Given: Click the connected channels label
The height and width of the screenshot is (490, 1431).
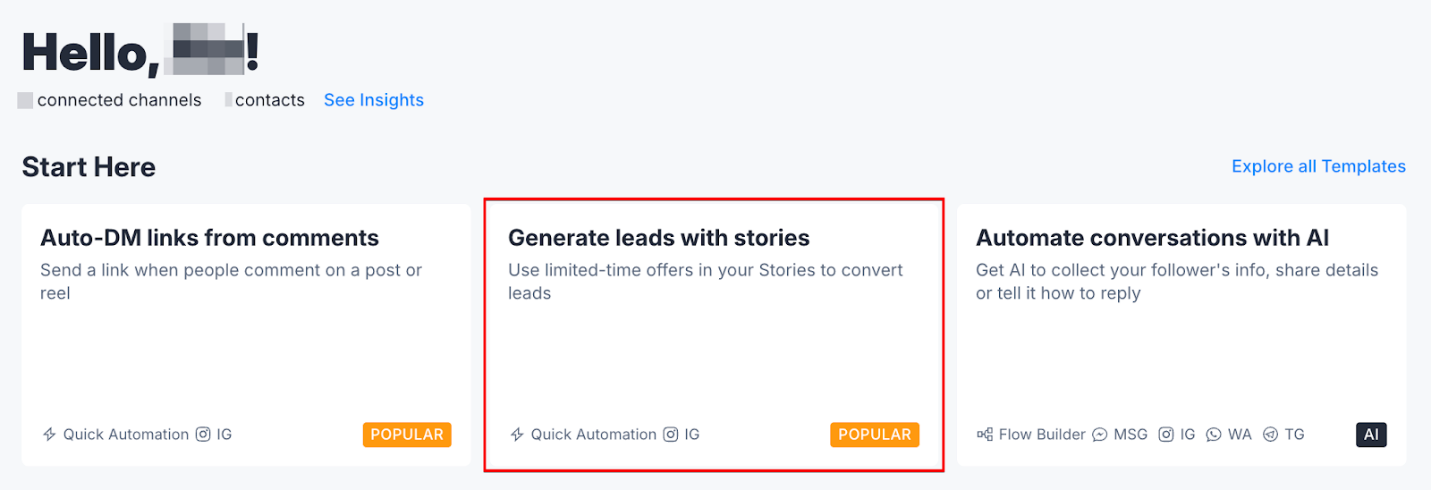Looking at the screenshot, I should click(119, 100).
